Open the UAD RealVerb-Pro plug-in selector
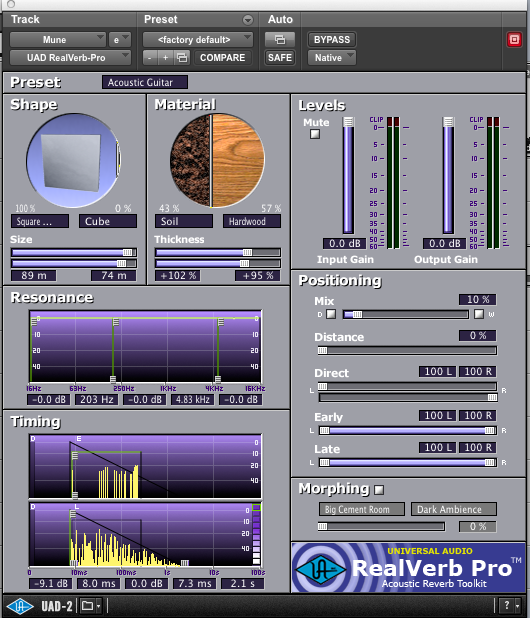Viewport: 530px width, 618px height. [70, 58]
